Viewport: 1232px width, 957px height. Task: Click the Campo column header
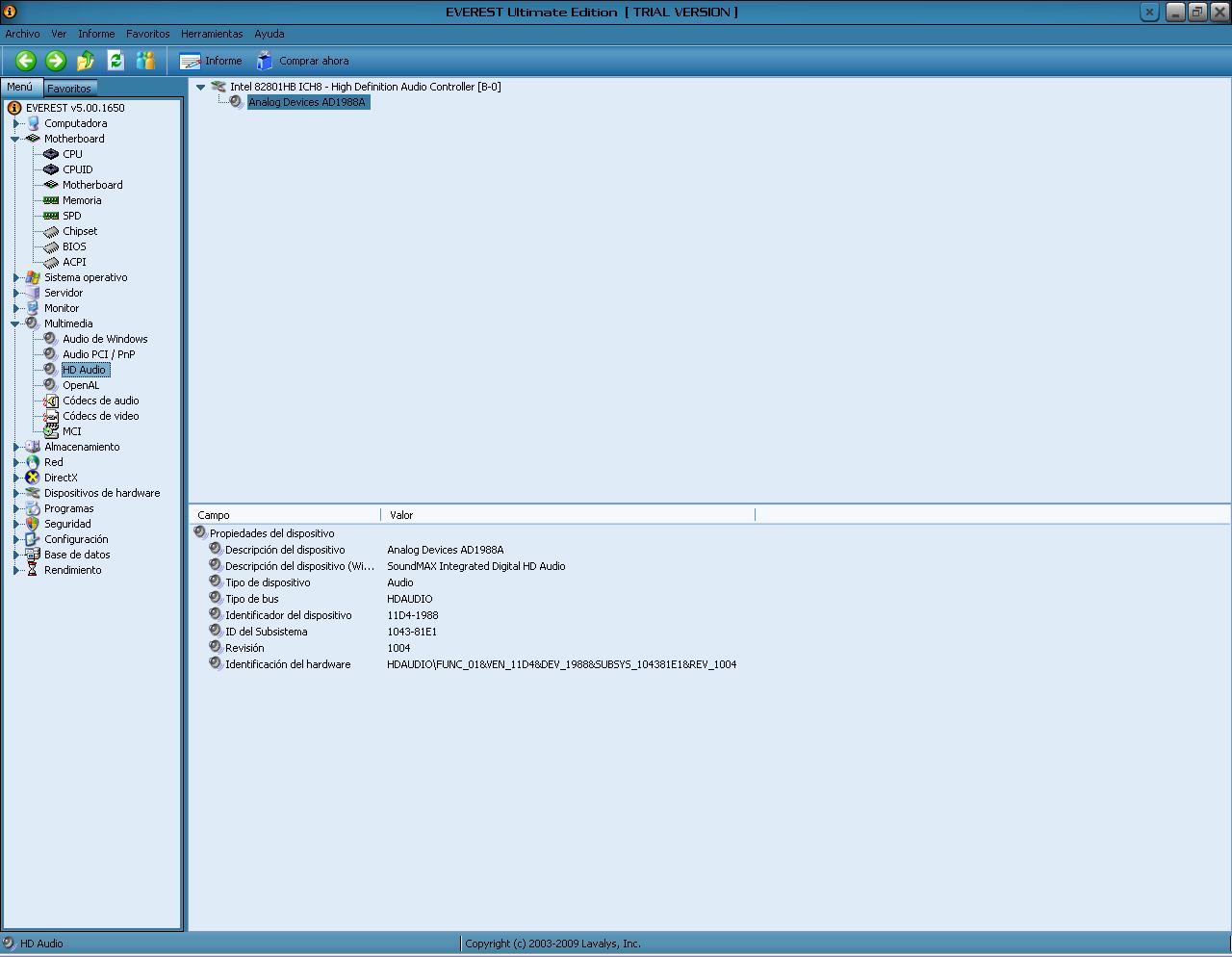[x=285, y=515]
